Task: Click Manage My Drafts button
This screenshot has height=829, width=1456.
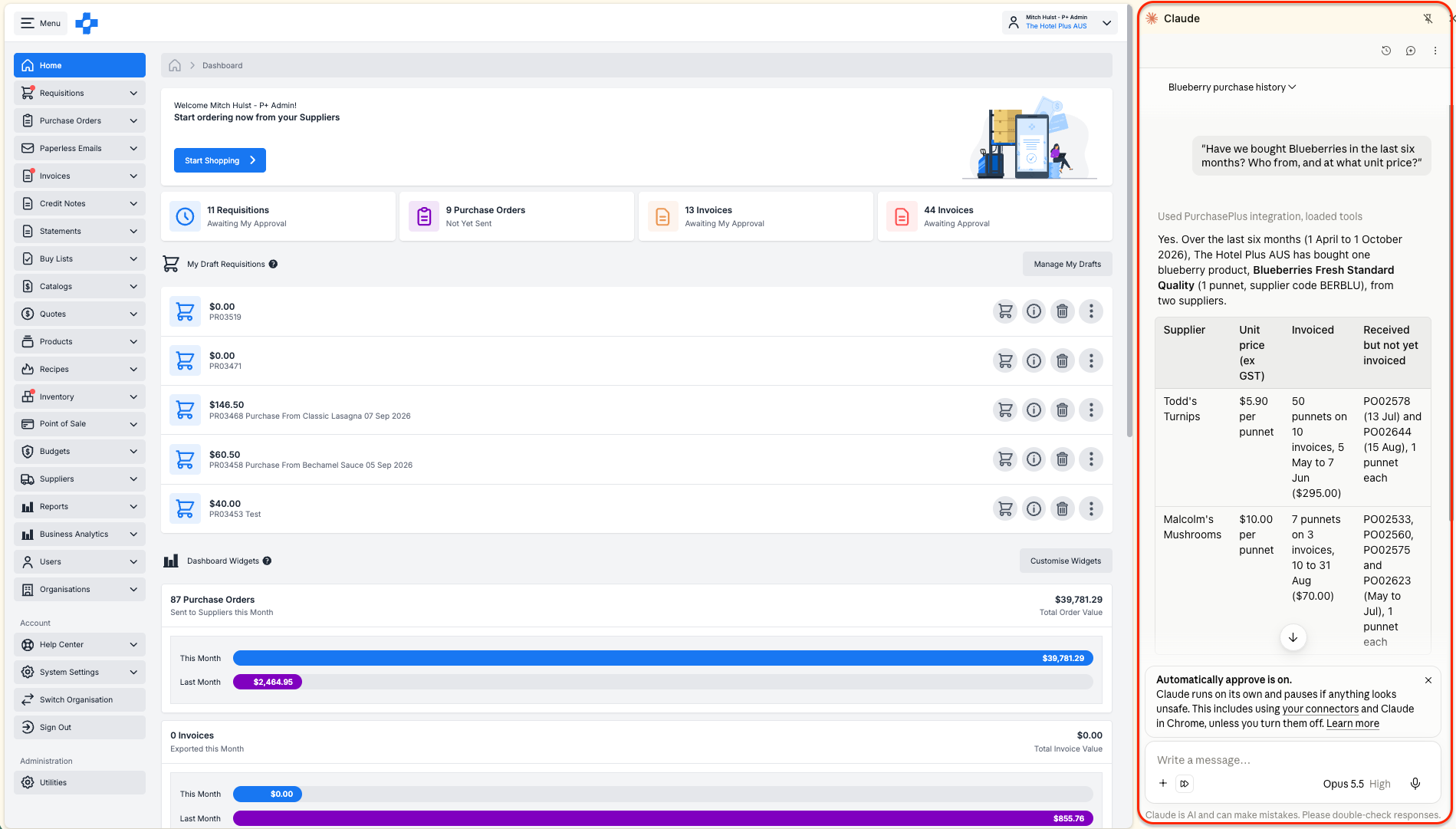Action: pyautogui.click(x=1067, y=264)
